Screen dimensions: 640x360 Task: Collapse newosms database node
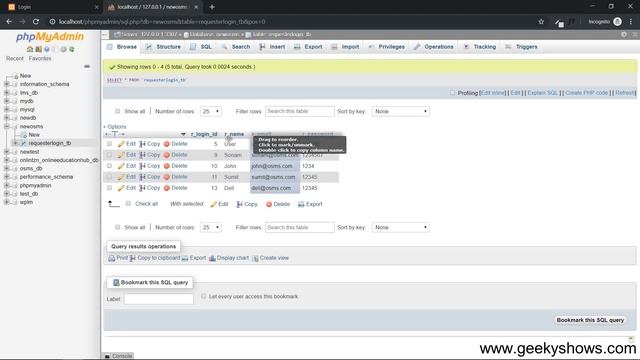click(7, 127)
